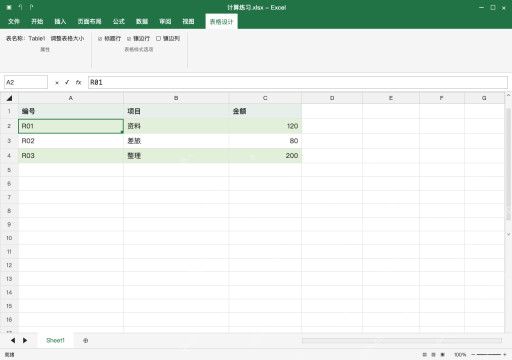Viewport: 512px width, 360px height.
Task: Click the 编号 header cell
Action: pyautogui.click(x=71, y=111)
